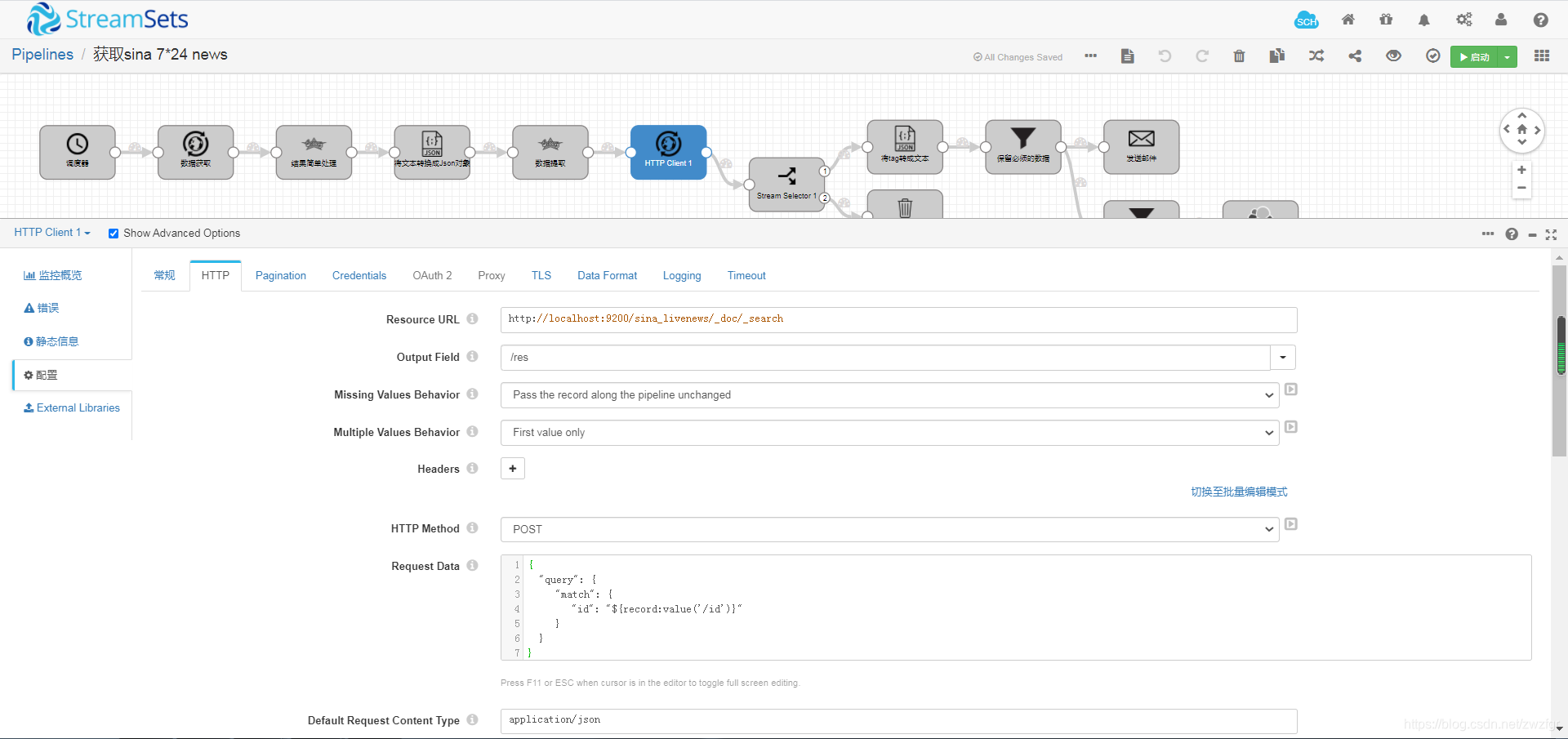The height and width of the screenshot is (739, 1568).
Task: Switch to the Timeout tab
Action: click(x=746, y=276)
